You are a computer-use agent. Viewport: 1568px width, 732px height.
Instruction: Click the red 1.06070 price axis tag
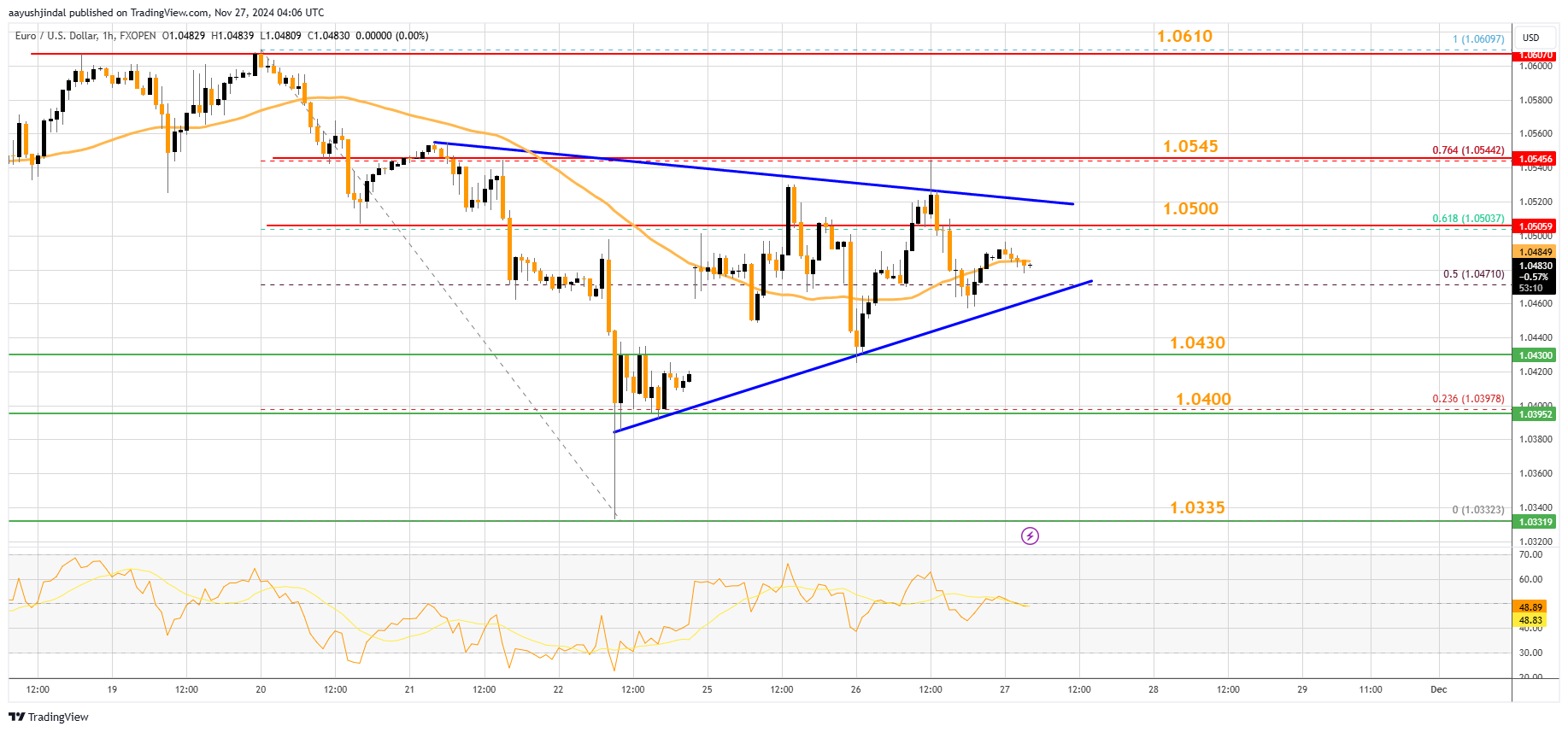pyautogui.click(x=1534, y=55)
